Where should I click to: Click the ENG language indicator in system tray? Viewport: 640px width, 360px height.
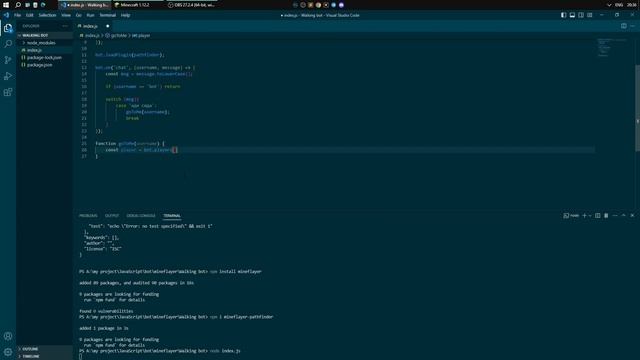coord(619,5)
